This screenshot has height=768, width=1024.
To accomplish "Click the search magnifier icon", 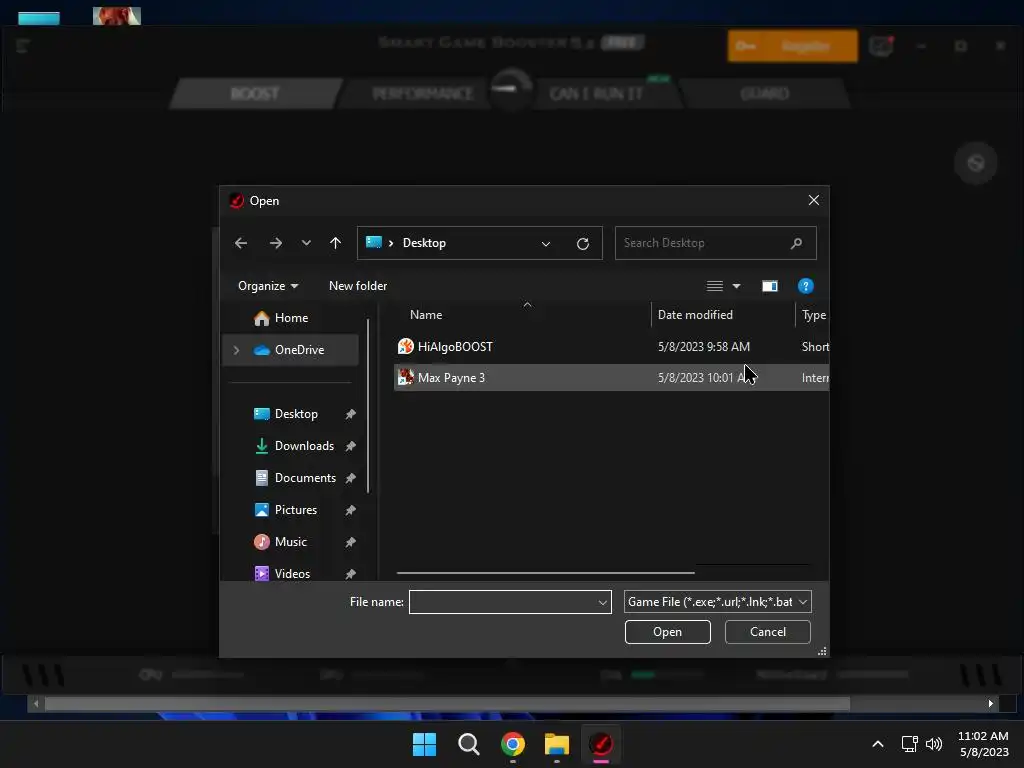I will point(796,243).
